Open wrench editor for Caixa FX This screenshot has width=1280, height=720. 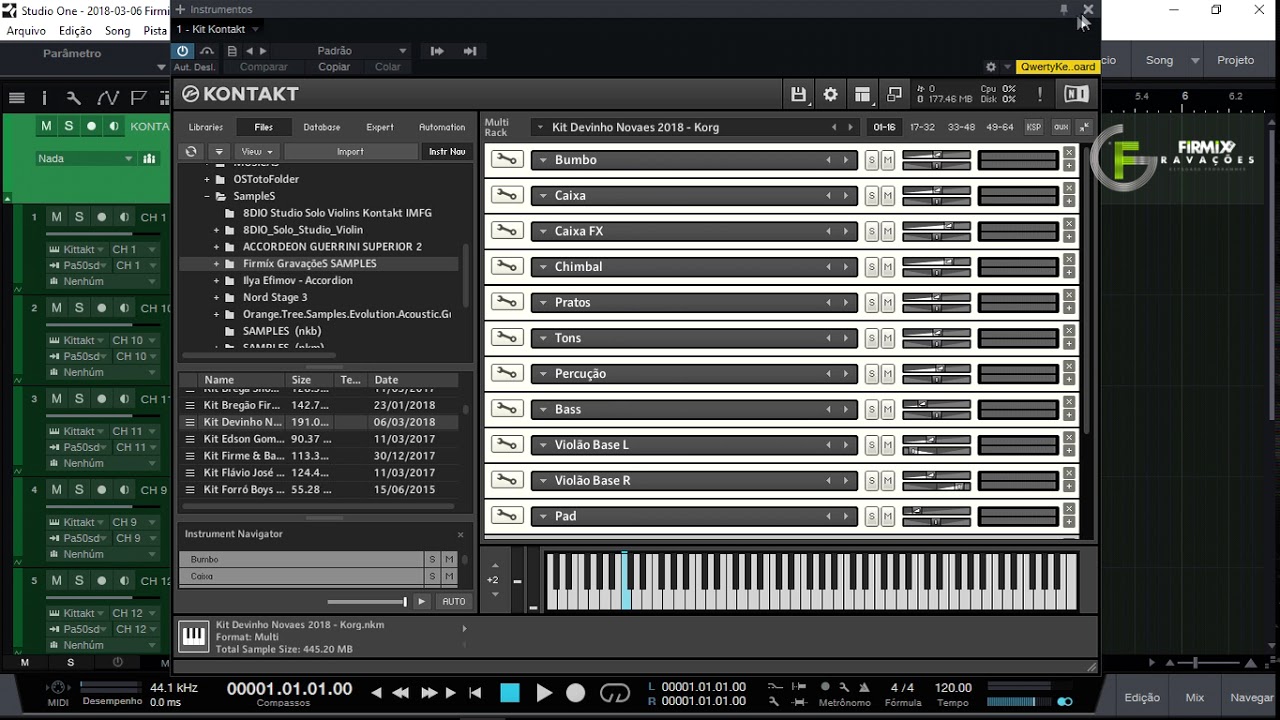(507, 231)
